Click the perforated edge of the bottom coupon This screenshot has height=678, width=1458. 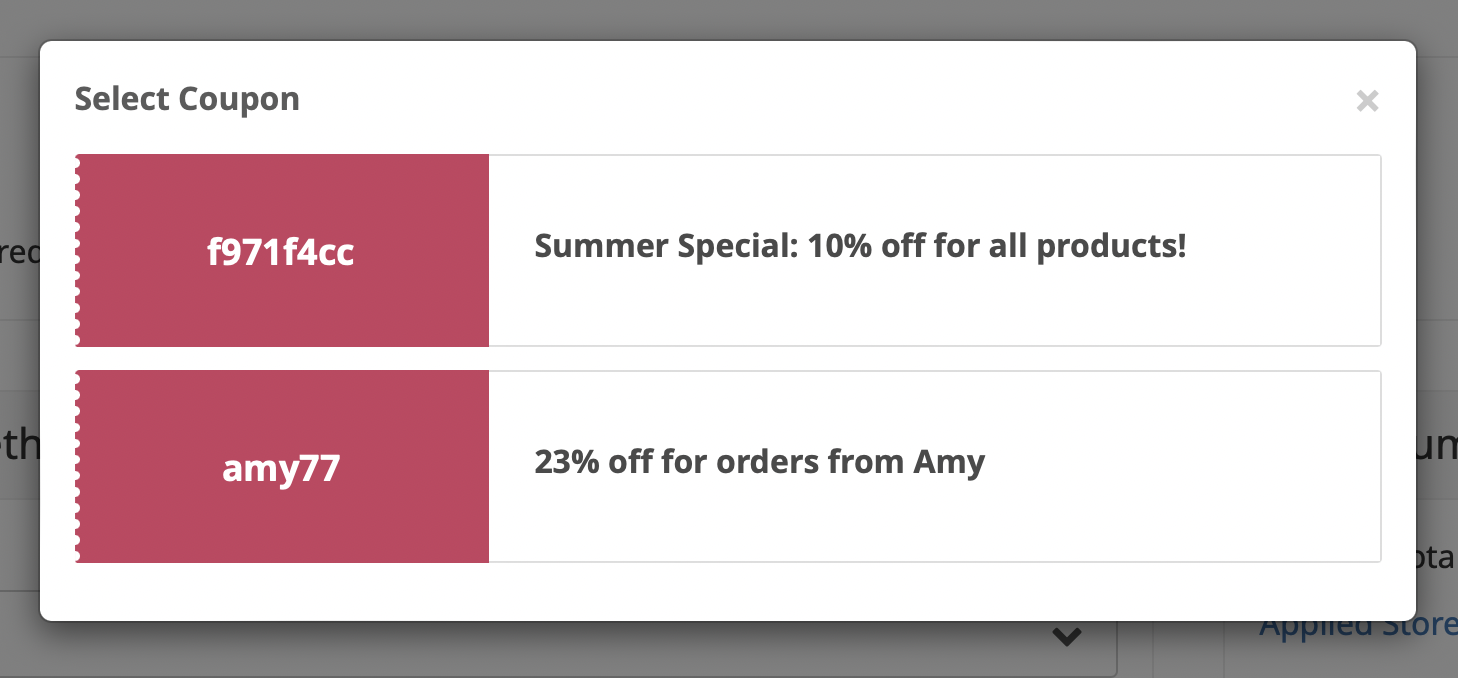[x=78, y=466]
